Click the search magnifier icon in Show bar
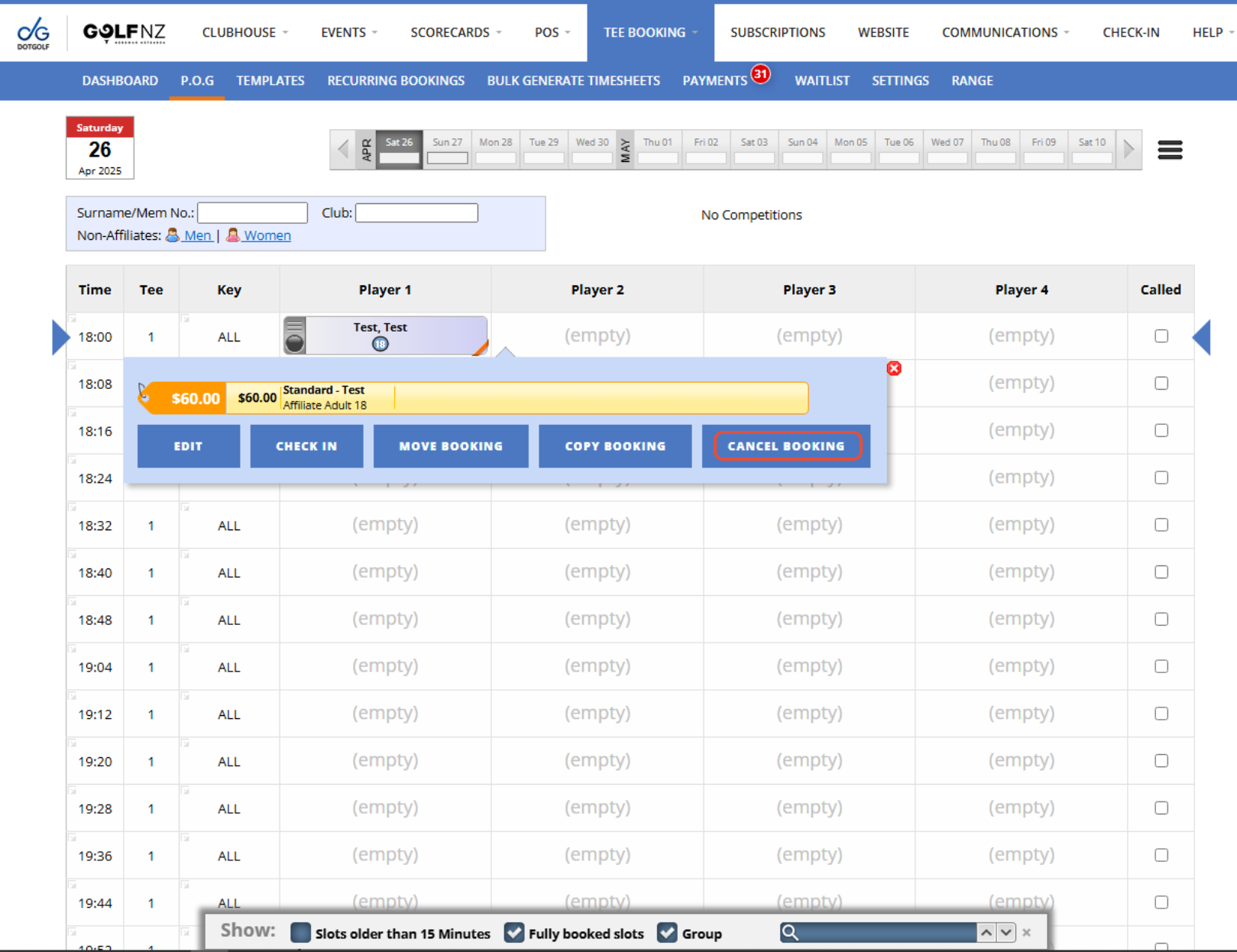The height and width of the screenshot is (952, 1237). click(x=790, y=932)
